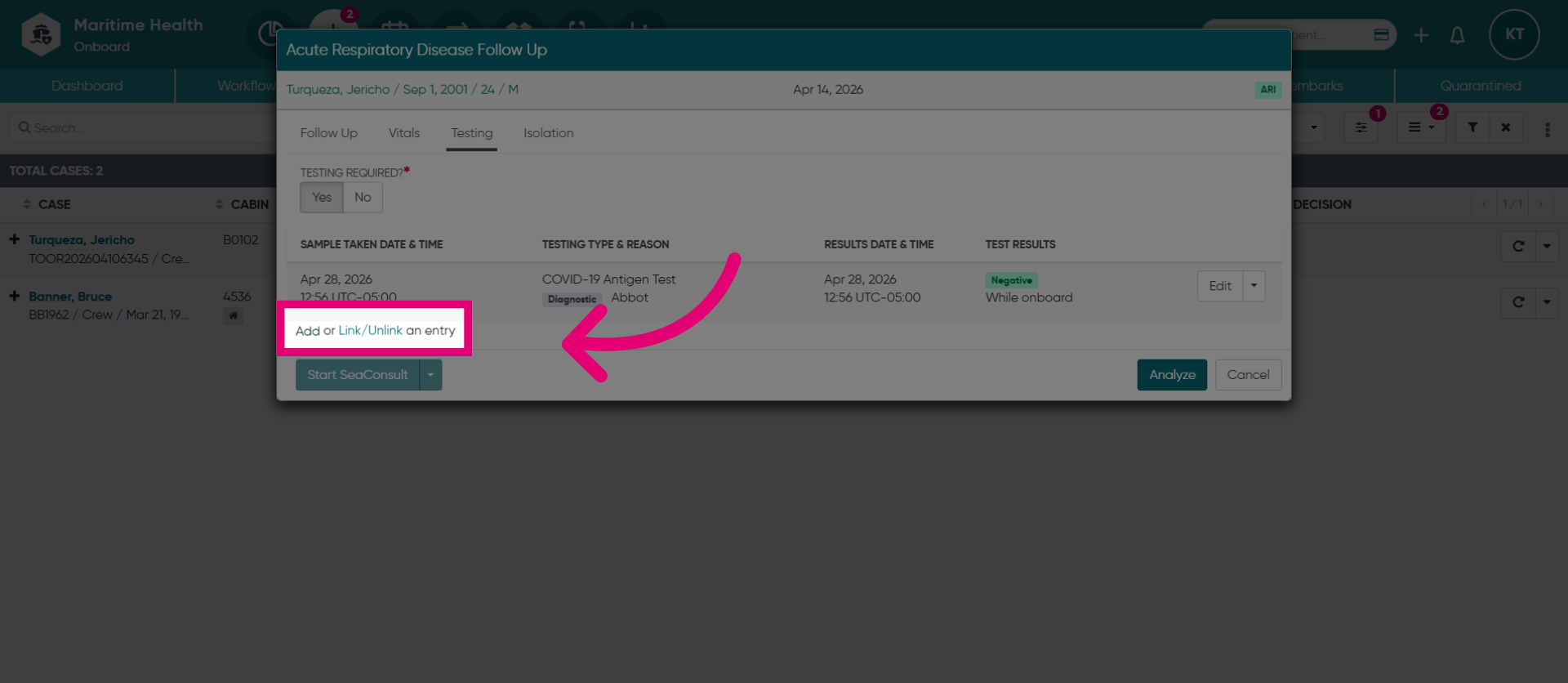Open the KT user avatar menu
The width and height of the screenshot is (1568, 683).
pyautogui.click(x=1514, y=34)
